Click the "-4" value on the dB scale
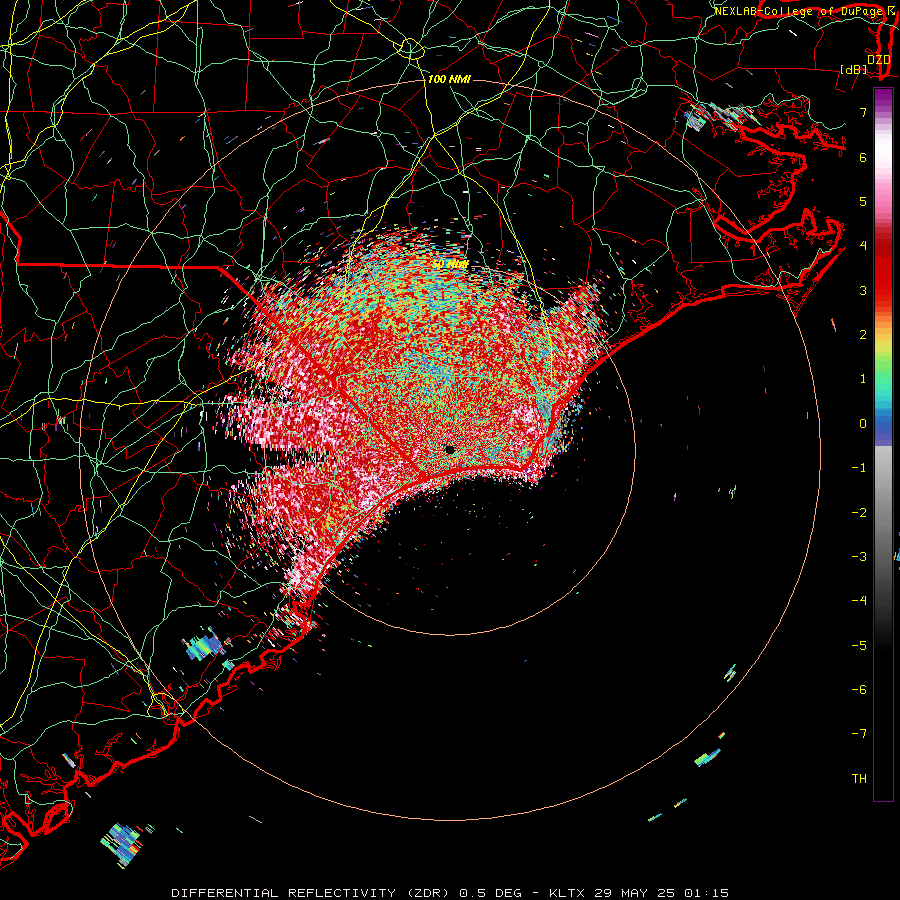This screenshot has height=900, width=900. (x=859, y=600)
